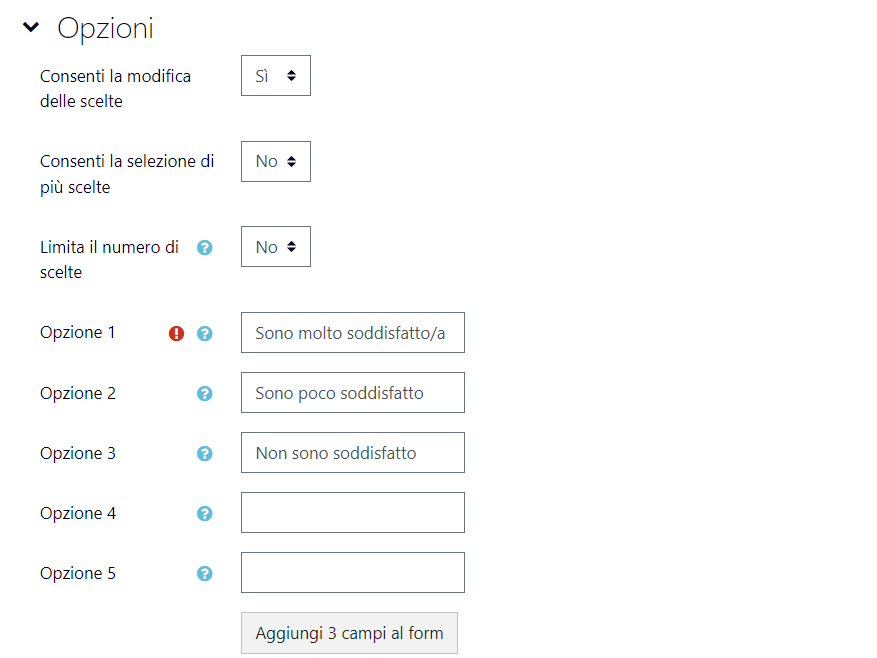Show help for Opzione 2
This screenshot has height=658, width=877.
pyautogui.click(x=205, y=393)
